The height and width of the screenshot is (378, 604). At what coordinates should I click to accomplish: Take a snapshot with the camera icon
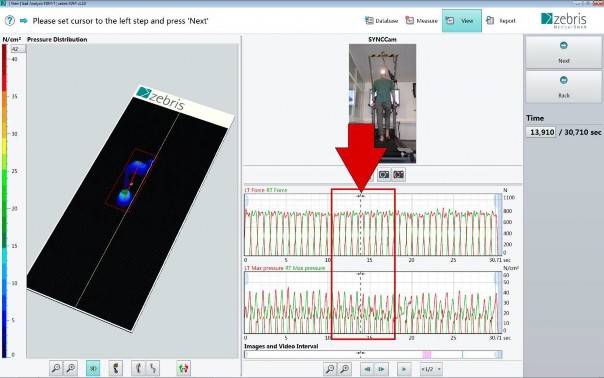pos(384,175)
